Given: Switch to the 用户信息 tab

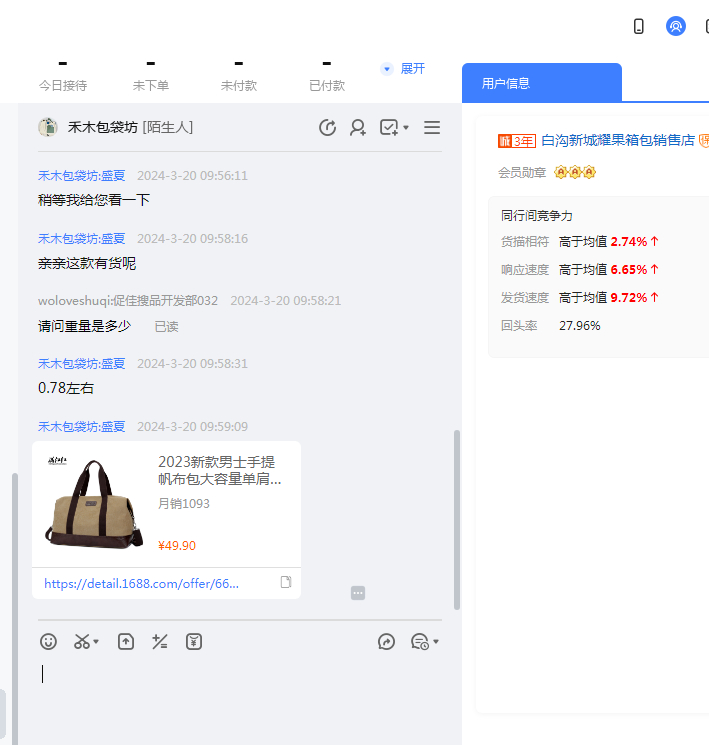Looking at the screenshot, I should coord(541,83).
